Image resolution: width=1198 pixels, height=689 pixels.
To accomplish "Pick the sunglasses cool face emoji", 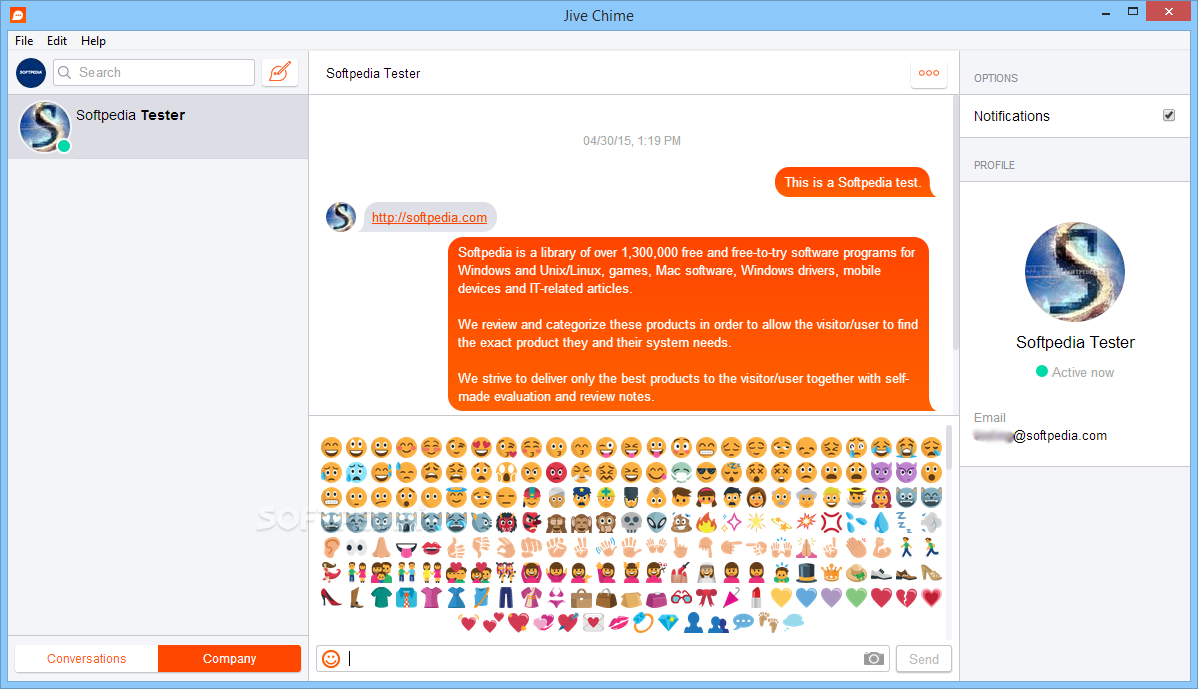I will pos(706,473).
